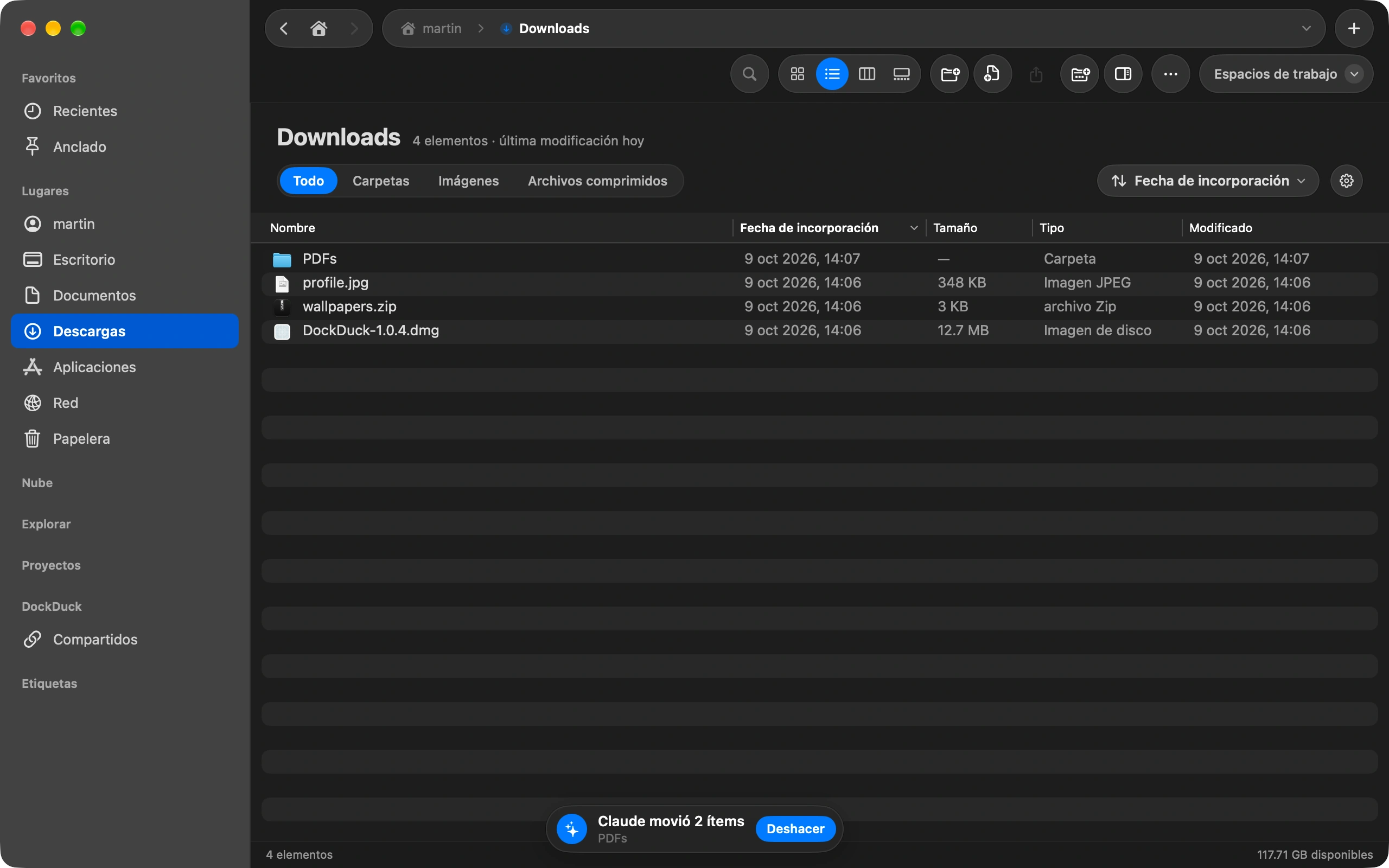Viewport: 1389px width, 868px height.
Task: Expand the Proyectos sidebar section
Action: (x=51, y=565)
